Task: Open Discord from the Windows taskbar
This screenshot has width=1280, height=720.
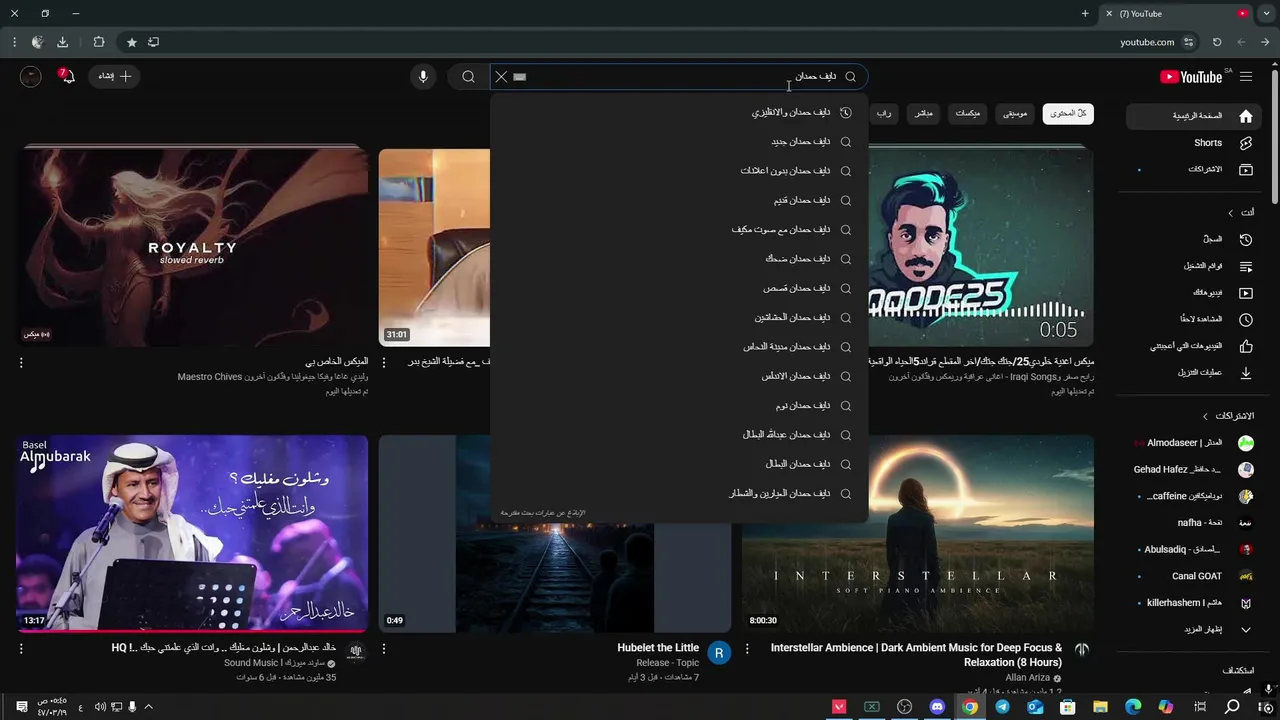Action: pyautogui.click(x=937, y=707)
